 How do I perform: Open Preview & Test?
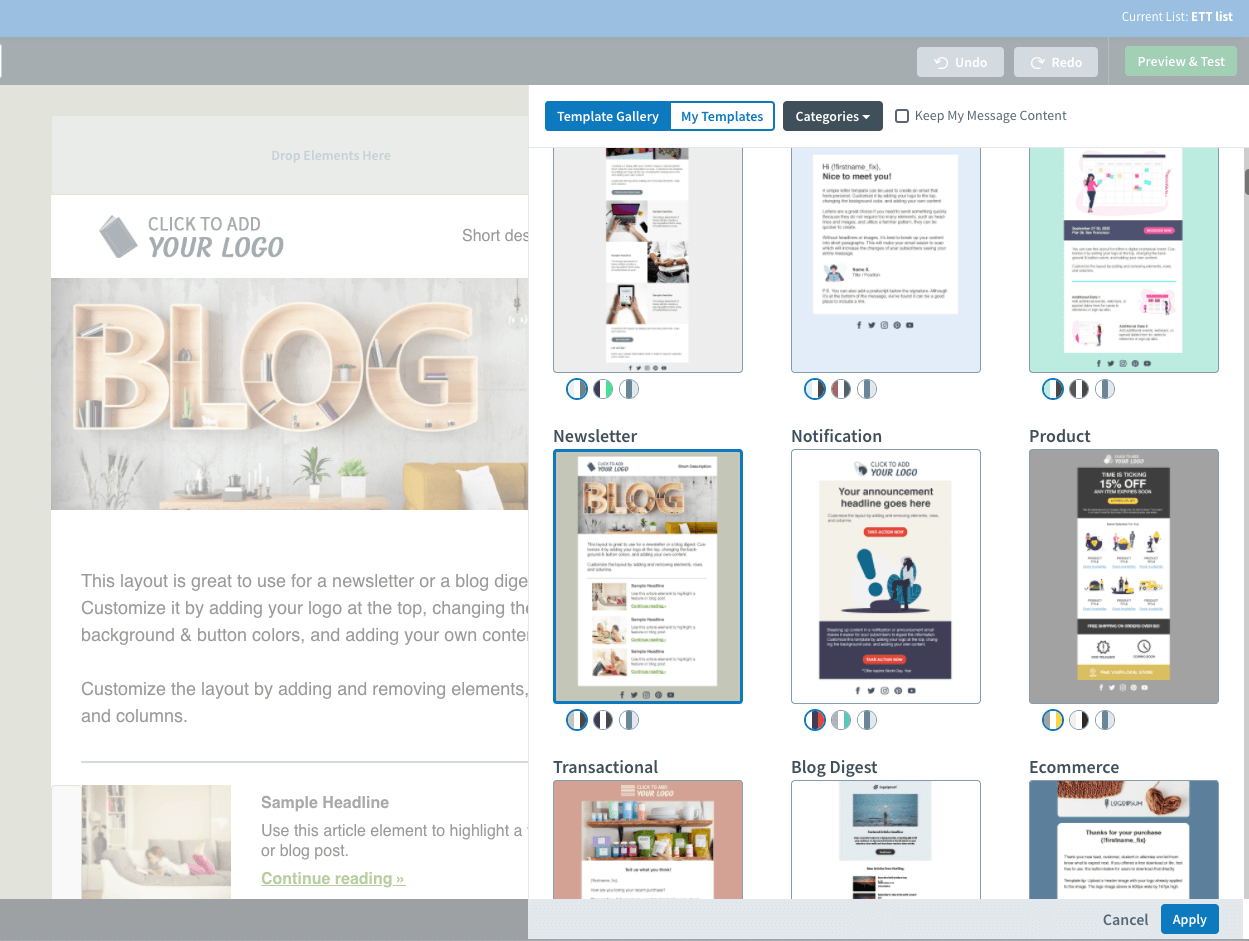click(1181, 61)
